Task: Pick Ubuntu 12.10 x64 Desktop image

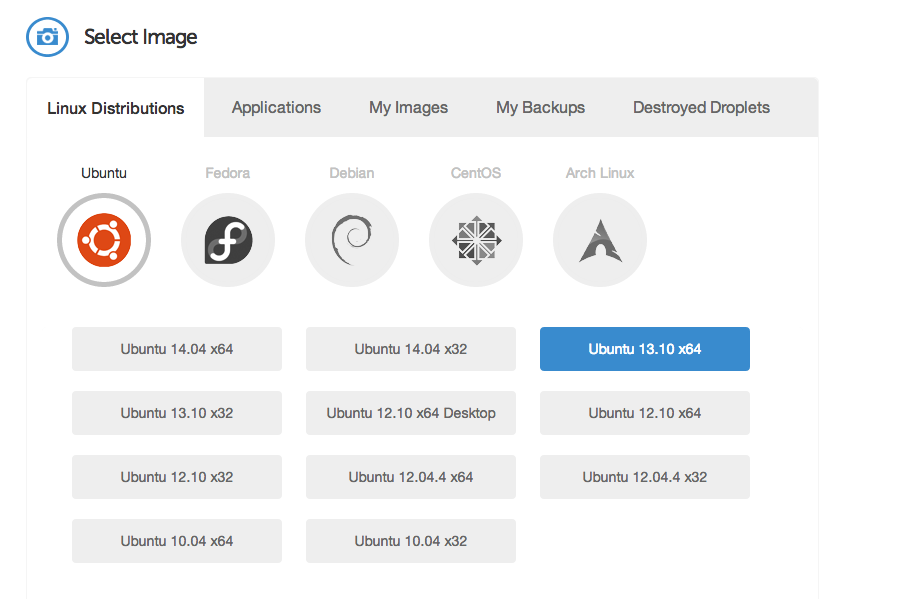Action: 411,413
